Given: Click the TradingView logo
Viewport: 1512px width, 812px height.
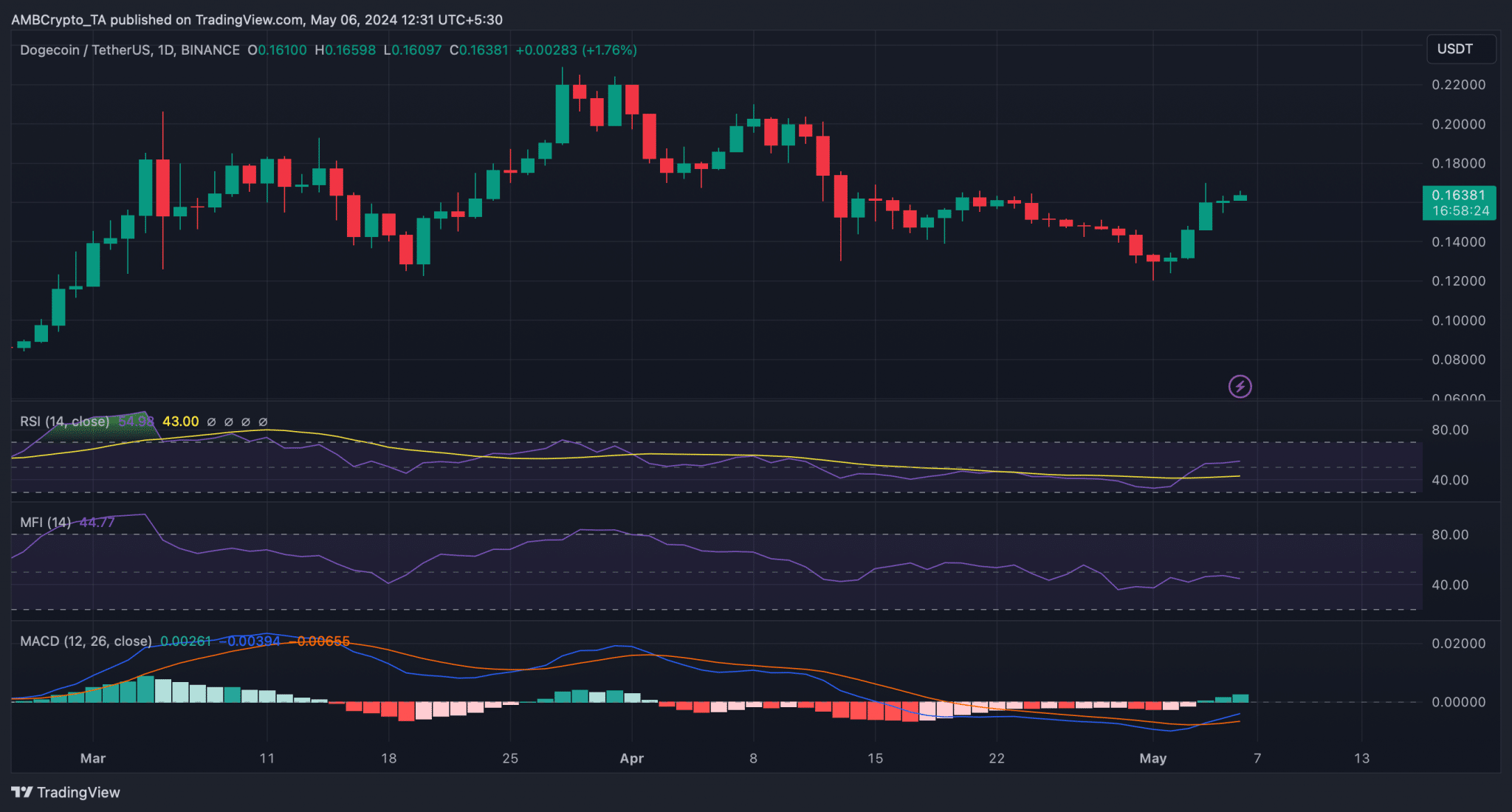Looking at the screenshot, I should pos(66,792).
